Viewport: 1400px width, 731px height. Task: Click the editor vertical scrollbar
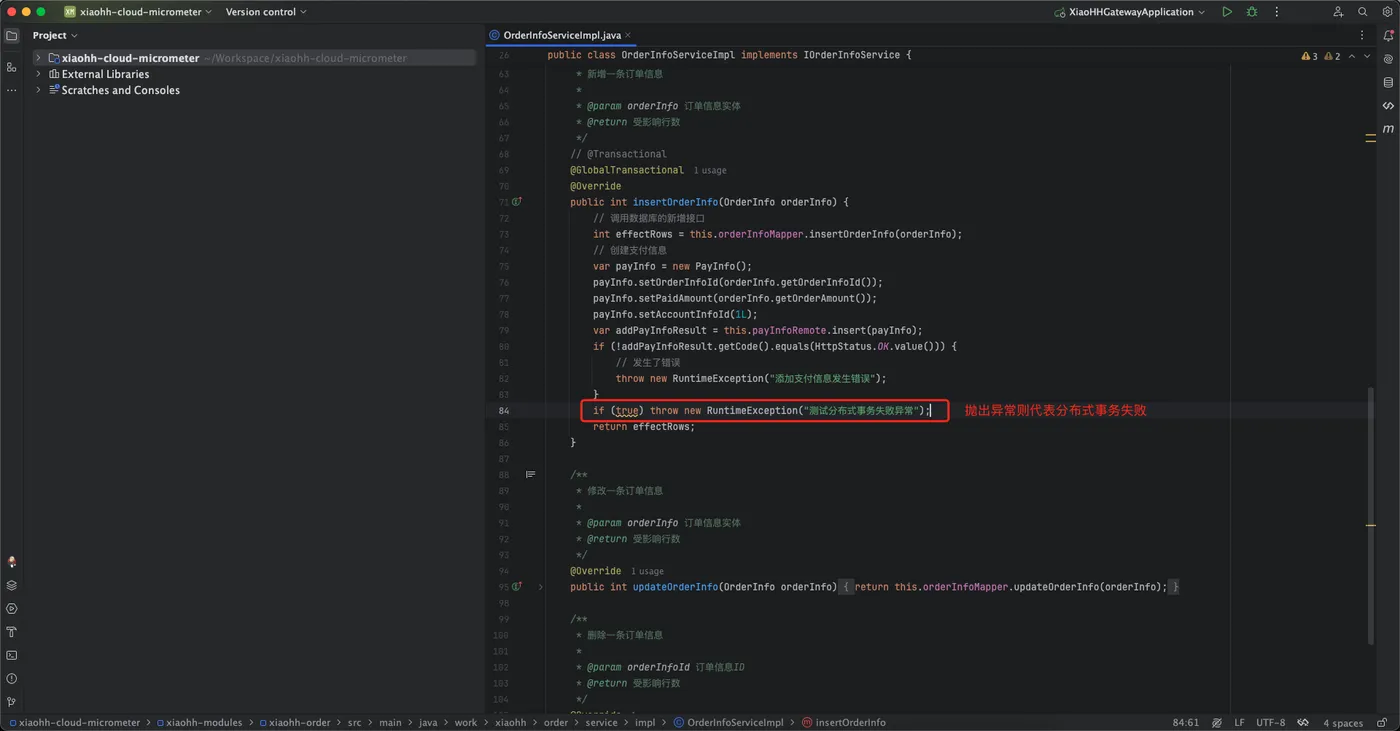1372,515
